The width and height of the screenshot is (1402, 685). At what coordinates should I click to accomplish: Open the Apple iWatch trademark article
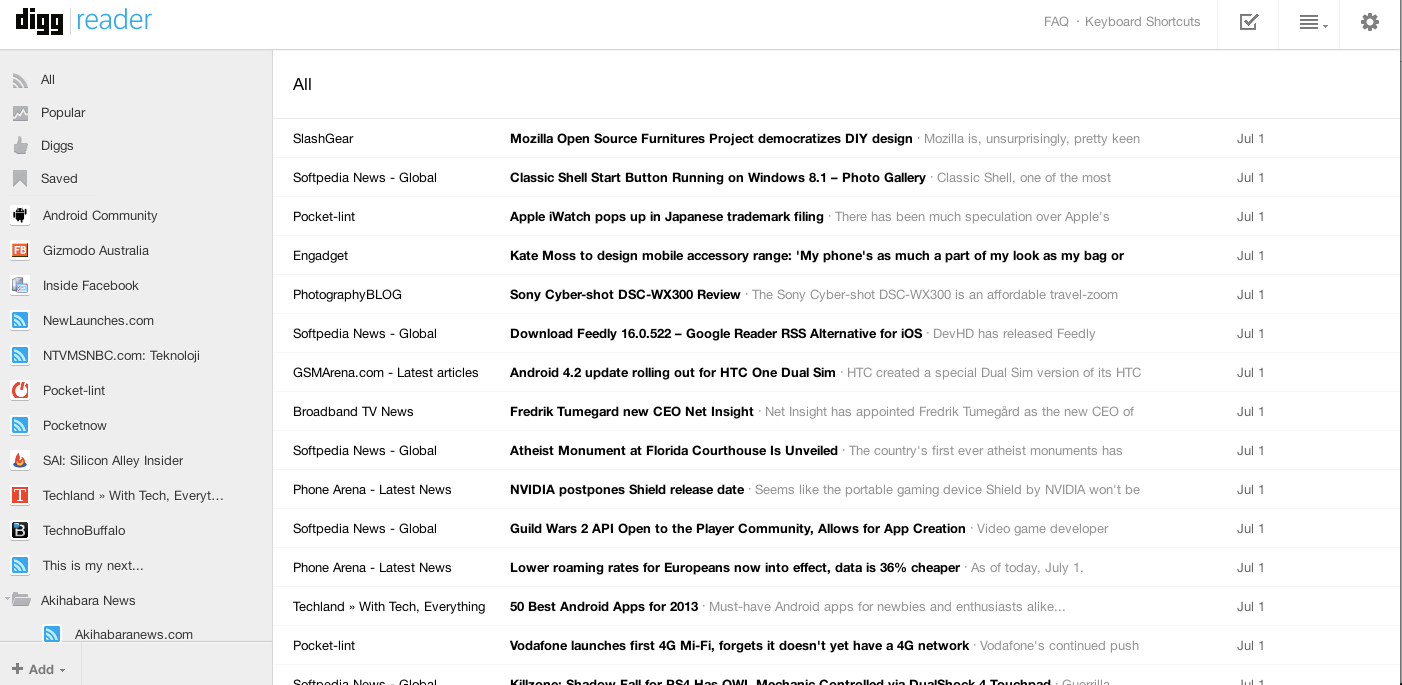666,217
